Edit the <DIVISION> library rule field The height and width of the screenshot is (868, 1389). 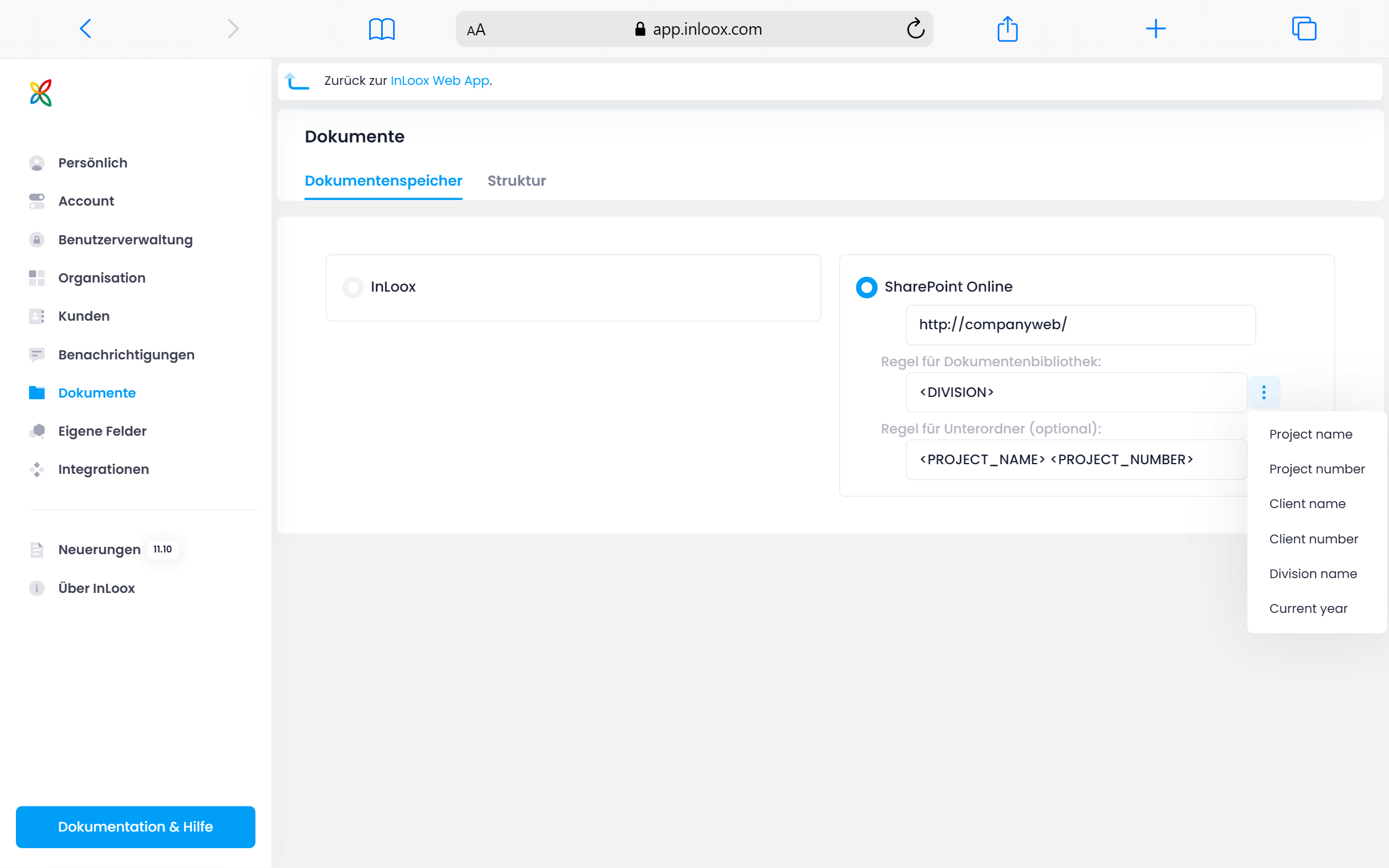point(1076,392)
